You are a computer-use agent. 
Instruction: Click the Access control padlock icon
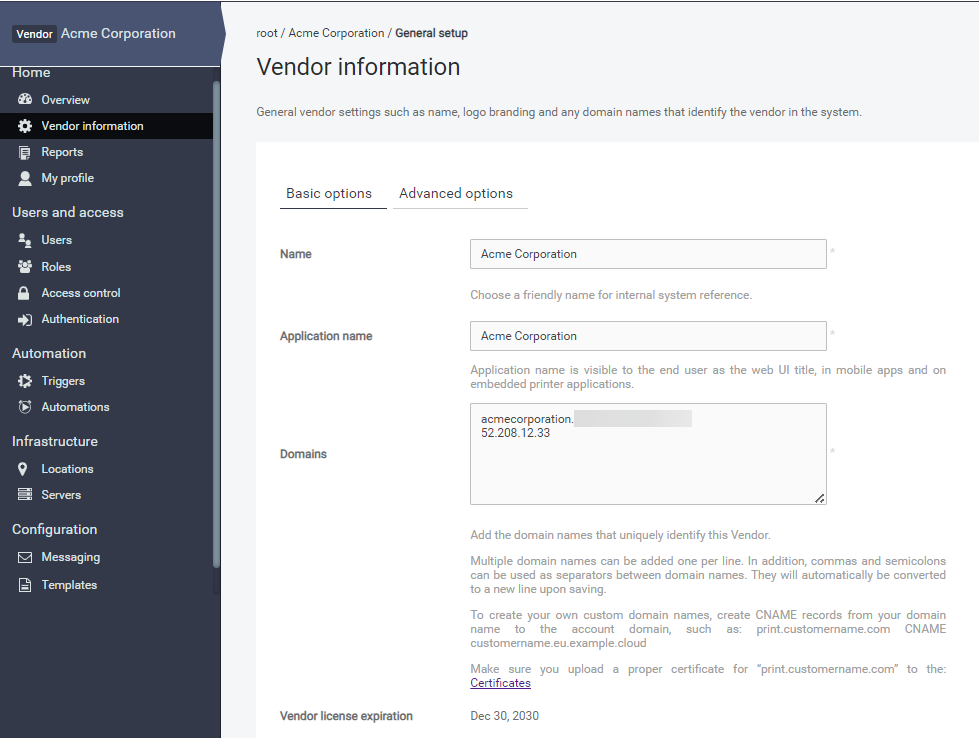pos(25,293)
